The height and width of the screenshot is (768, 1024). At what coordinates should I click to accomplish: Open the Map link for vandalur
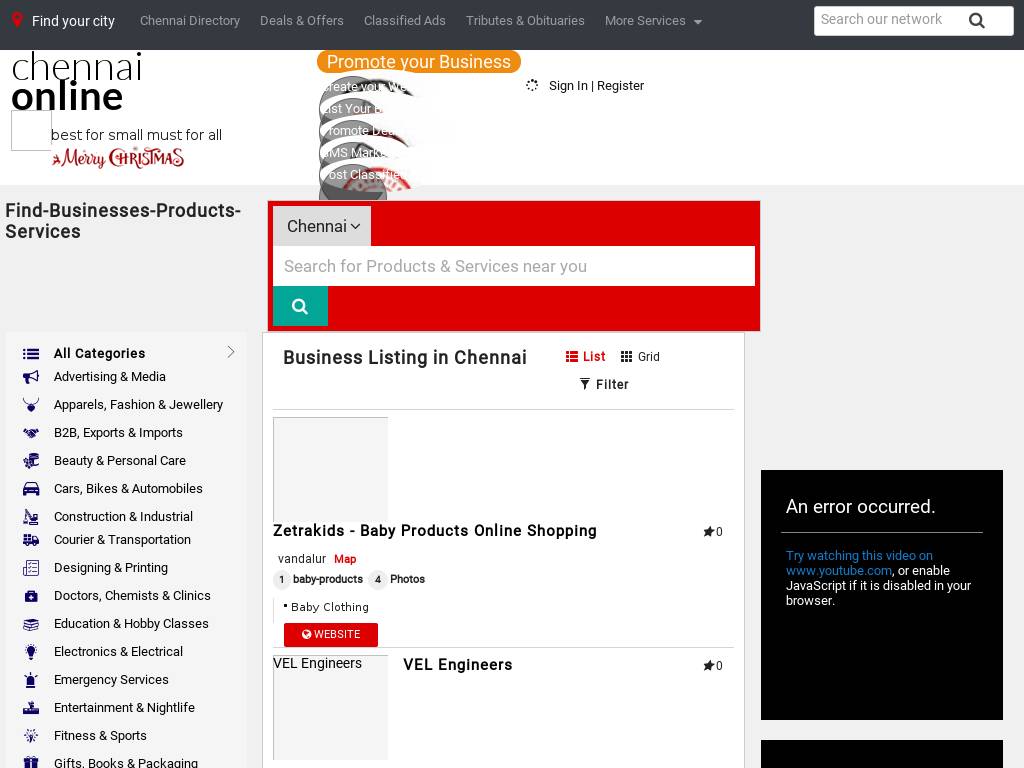point(345,559)
